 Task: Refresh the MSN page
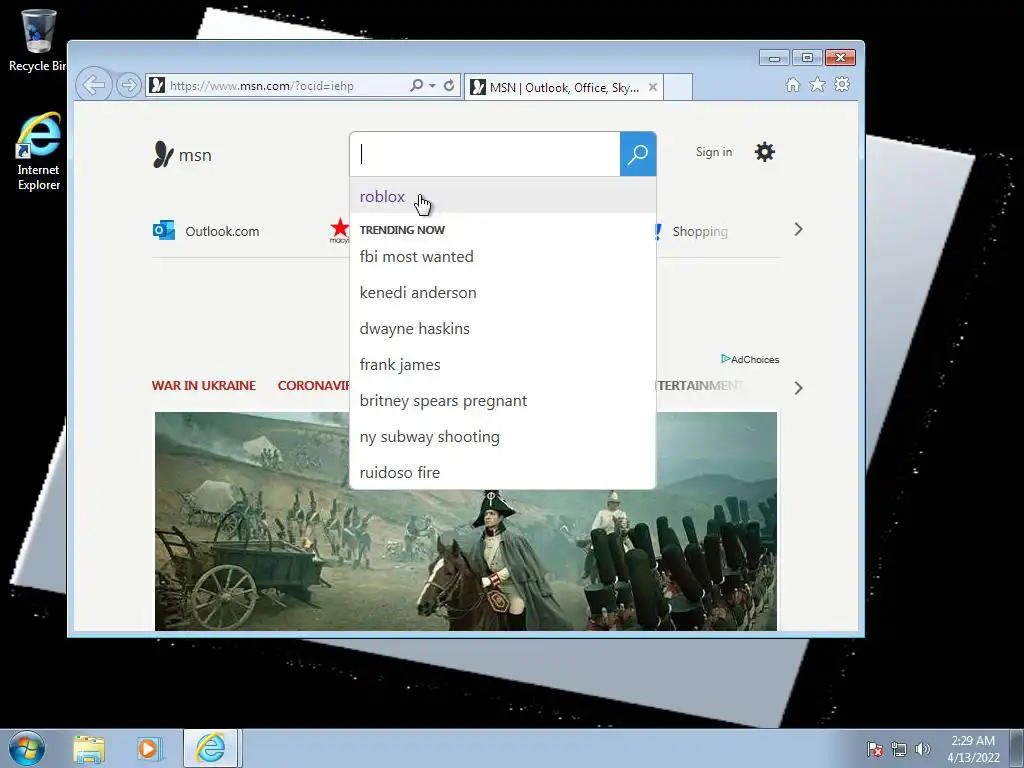click(449, 86)
